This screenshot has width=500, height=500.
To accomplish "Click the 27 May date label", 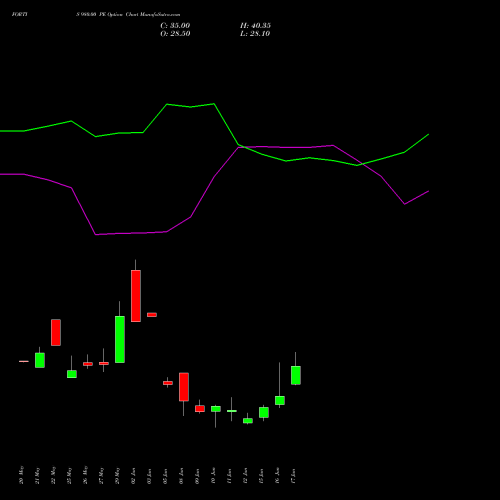I will [x=101, y=475].
